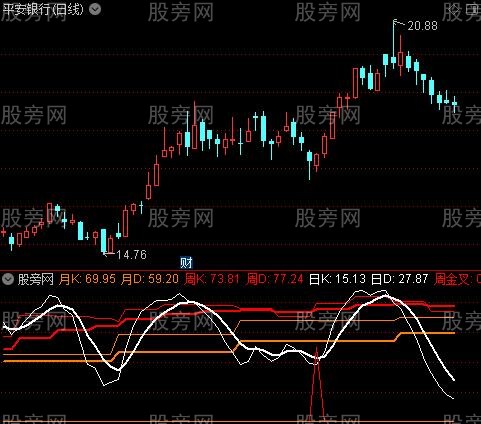This screenshot has height=424, width=481.
Task: Click the 20.88 high price label
Action: tap(422, 26)
